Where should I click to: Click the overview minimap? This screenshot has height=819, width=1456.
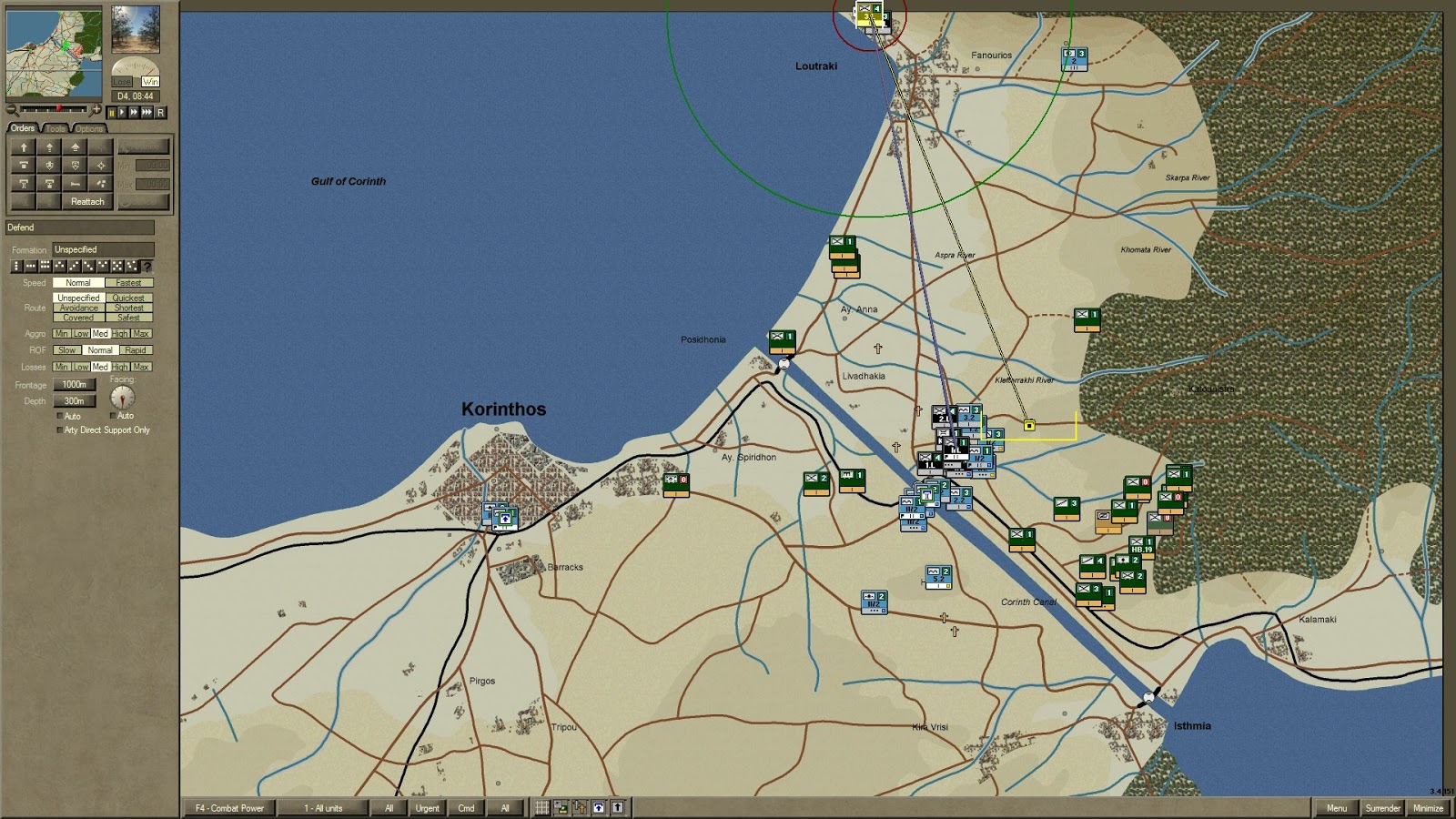[x=54, y=53]
